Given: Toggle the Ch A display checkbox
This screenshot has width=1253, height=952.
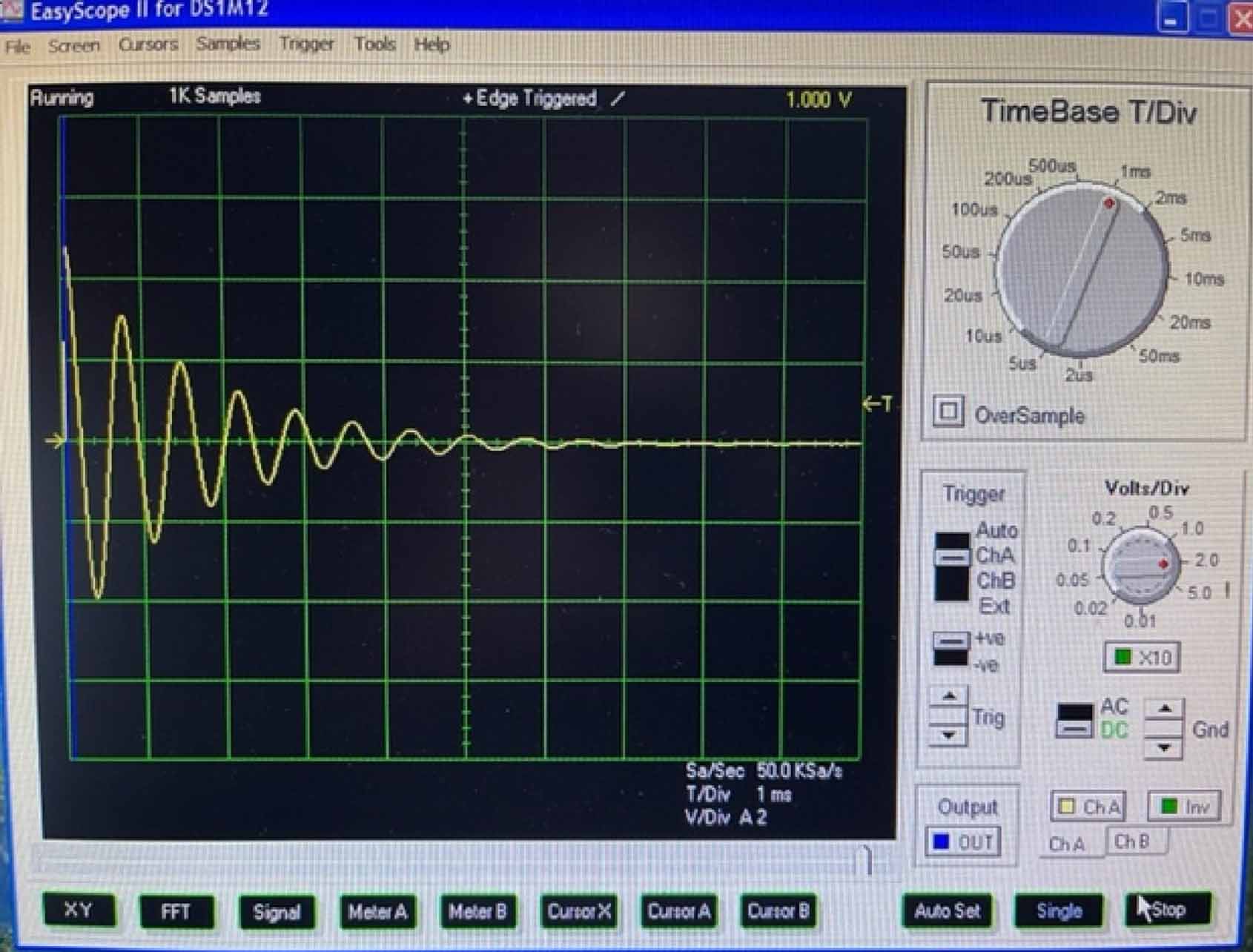Looking at the screenshot, I should click(x=1088, y=807).
